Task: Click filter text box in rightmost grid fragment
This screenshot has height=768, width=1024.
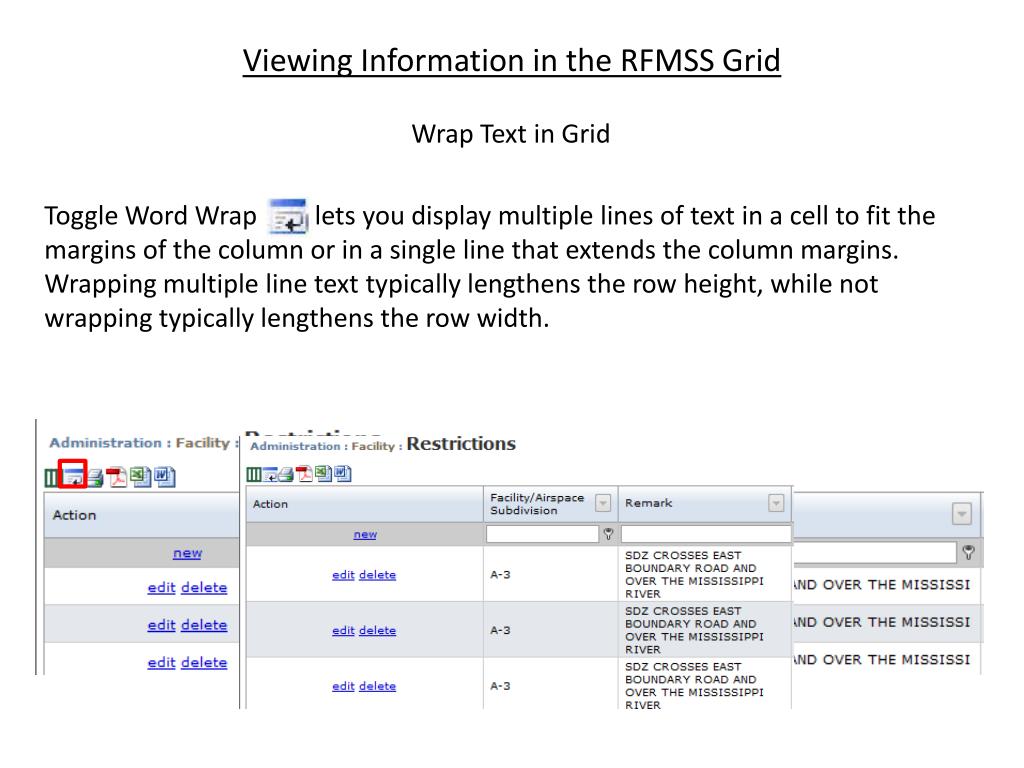Action: [875, 552]
